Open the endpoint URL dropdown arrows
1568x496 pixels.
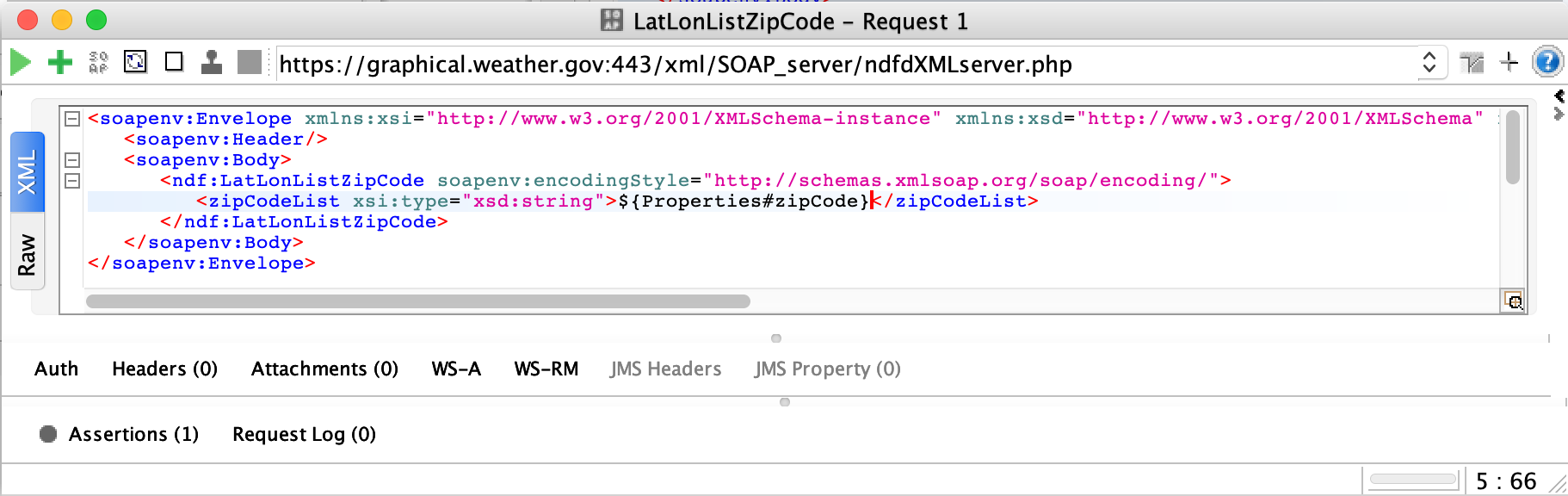coord(1429,63)
